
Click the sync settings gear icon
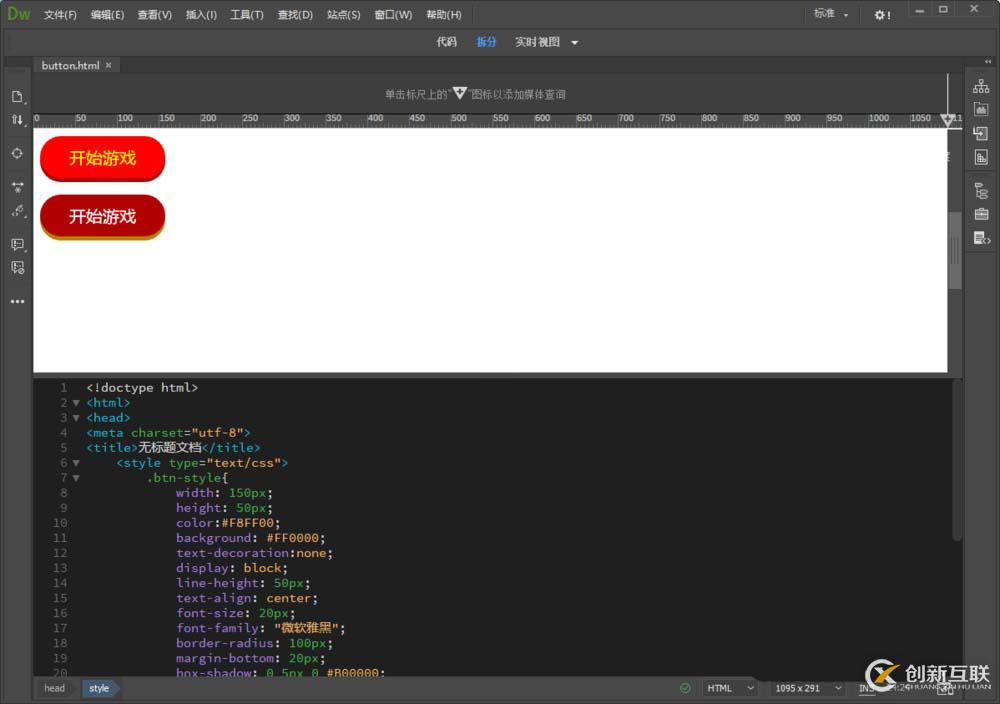(881, 15)
